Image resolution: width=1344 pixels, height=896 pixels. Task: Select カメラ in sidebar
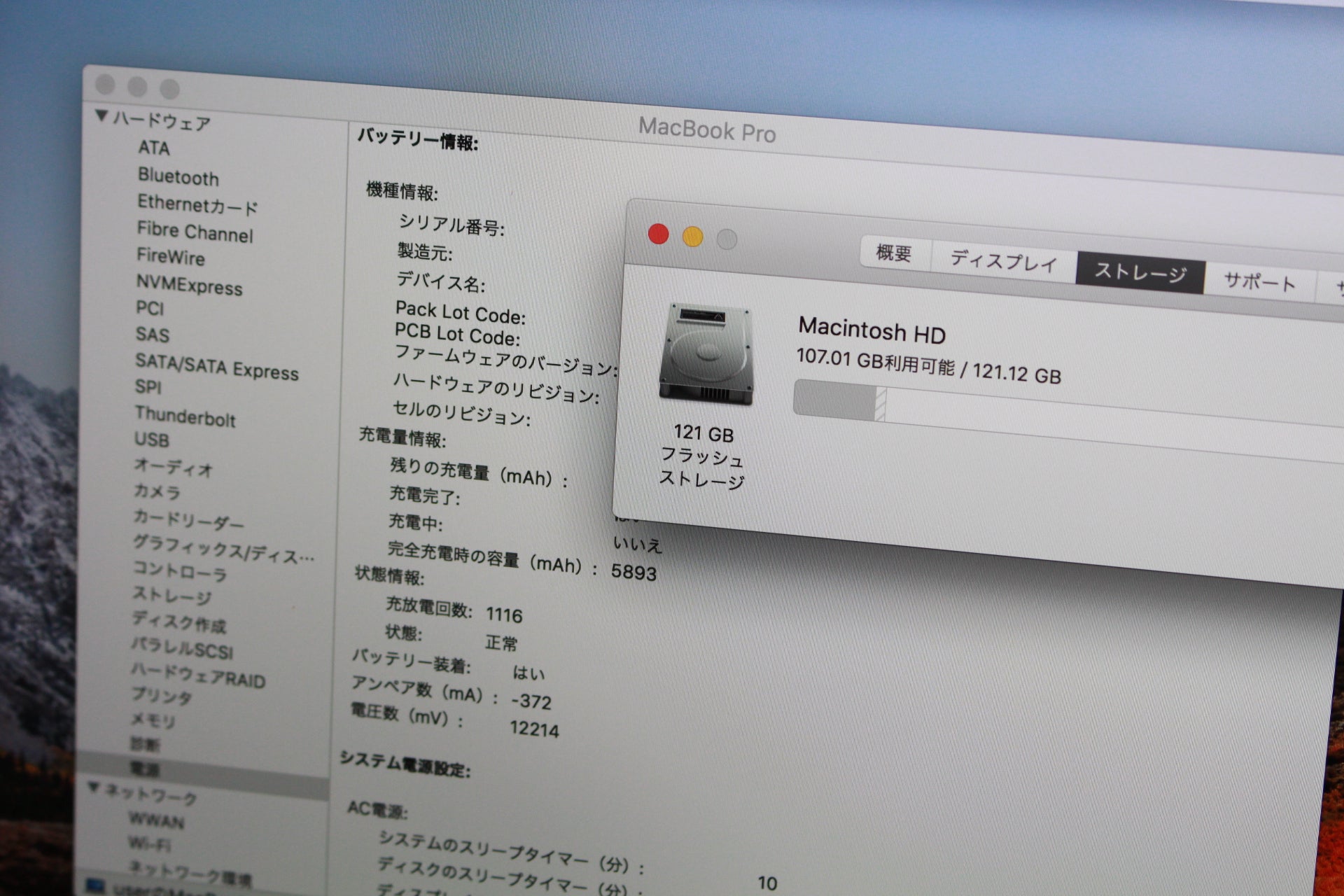click(157, 491)
